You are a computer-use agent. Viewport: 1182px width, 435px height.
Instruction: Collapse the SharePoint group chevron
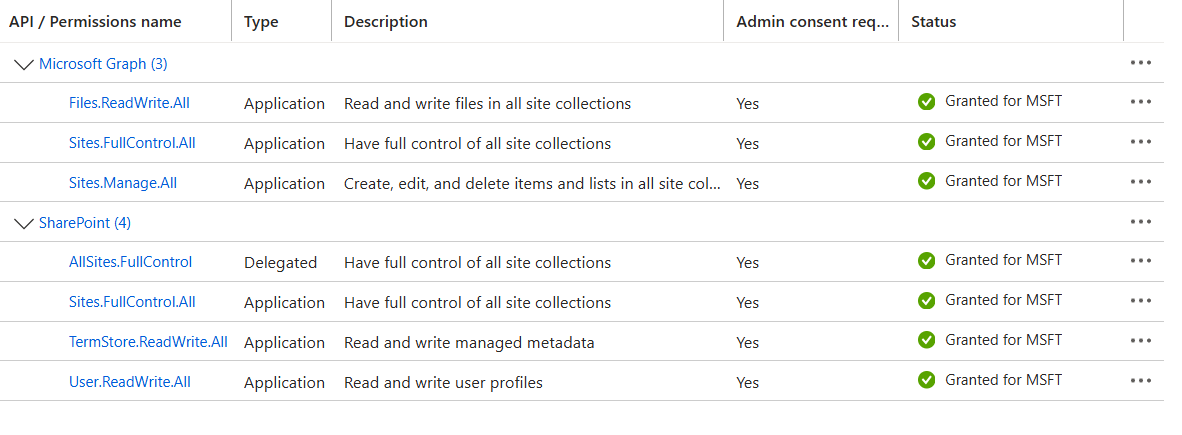click(x=24, y=224)
